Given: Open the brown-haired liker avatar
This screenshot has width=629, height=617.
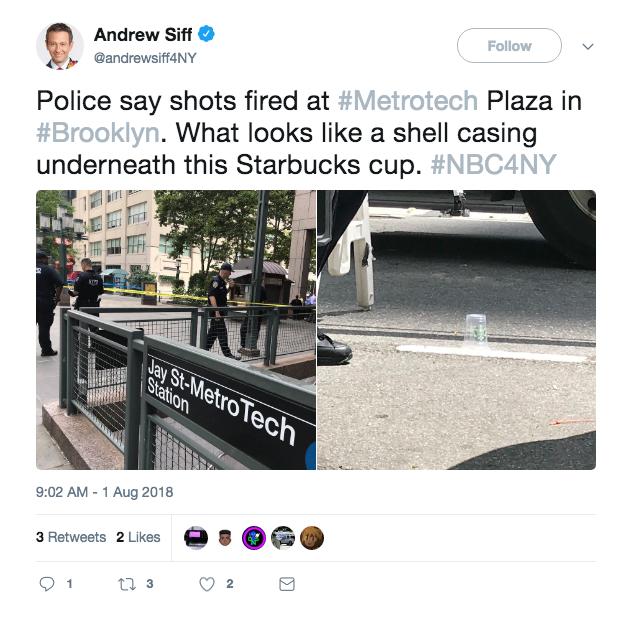Looking at the screenshot, I should (x=312, y=538).
